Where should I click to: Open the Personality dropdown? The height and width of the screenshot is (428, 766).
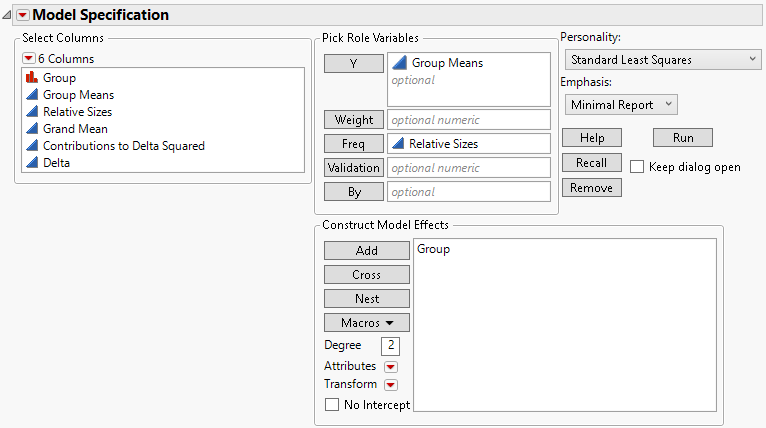(x=662, y=60)
